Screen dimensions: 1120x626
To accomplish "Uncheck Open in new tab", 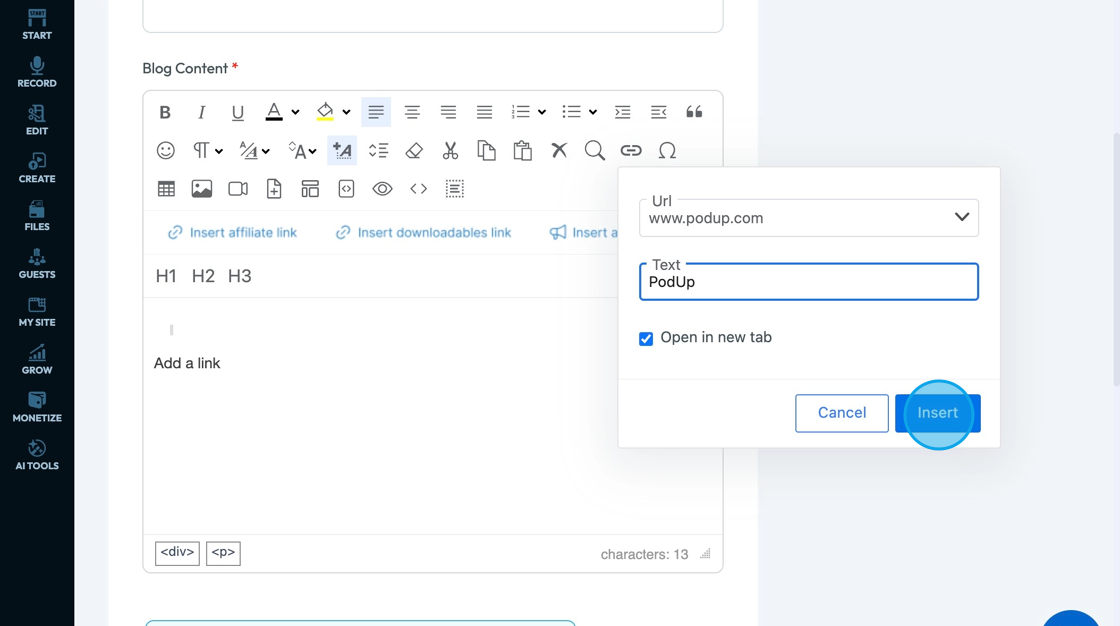I will click(646, 339).
